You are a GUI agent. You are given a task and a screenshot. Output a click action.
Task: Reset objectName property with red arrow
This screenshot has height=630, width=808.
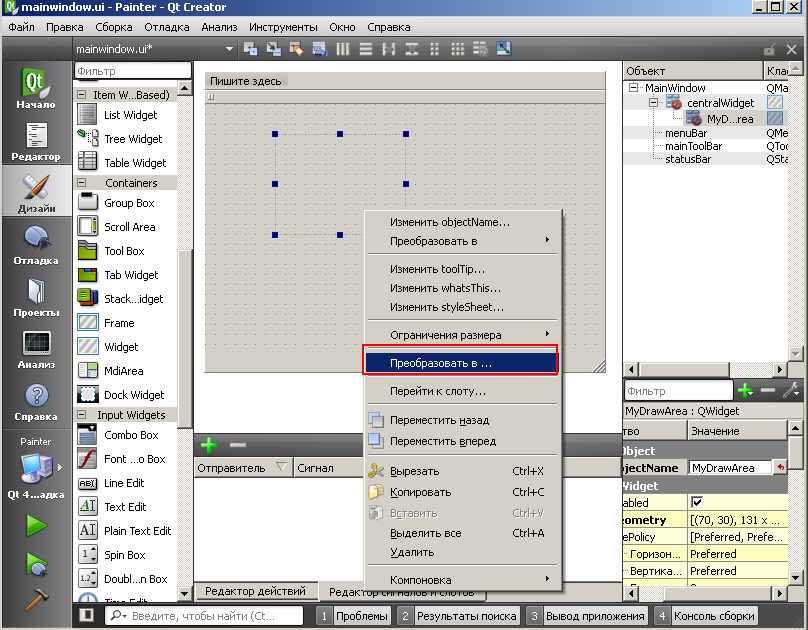pos(781,467)
